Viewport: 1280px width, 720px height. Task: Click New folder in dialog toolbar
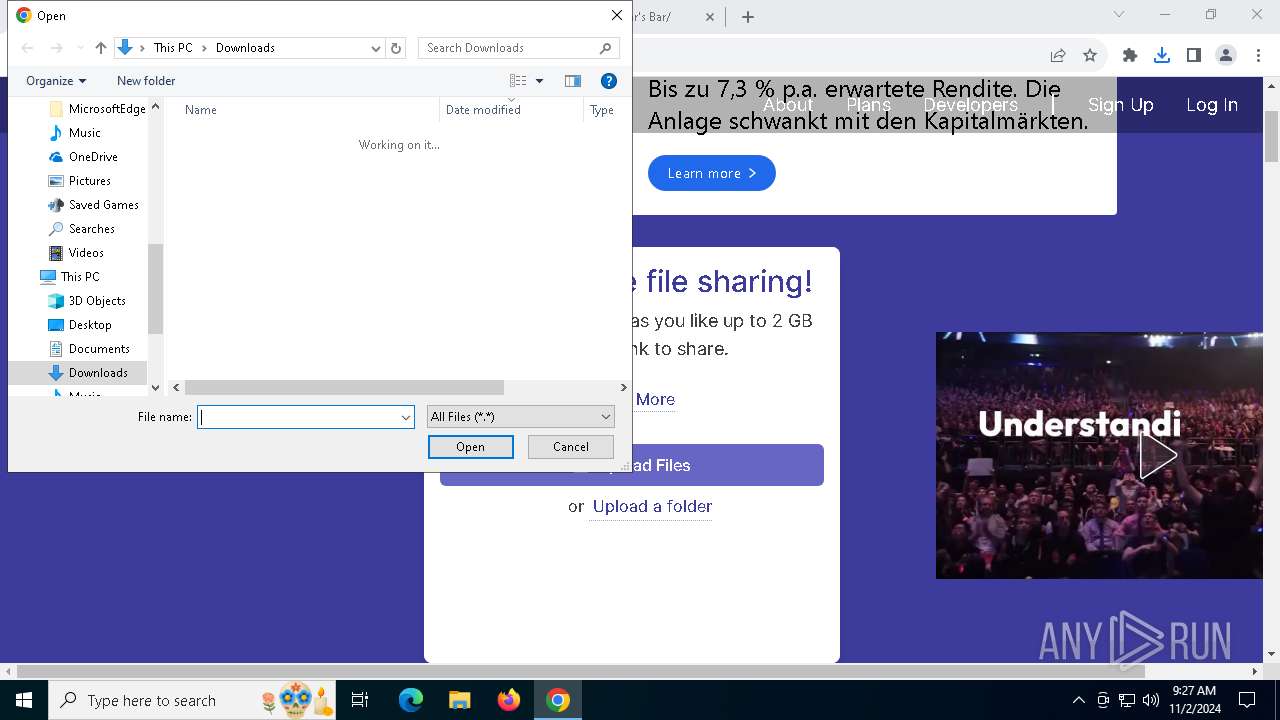point(146,81)
